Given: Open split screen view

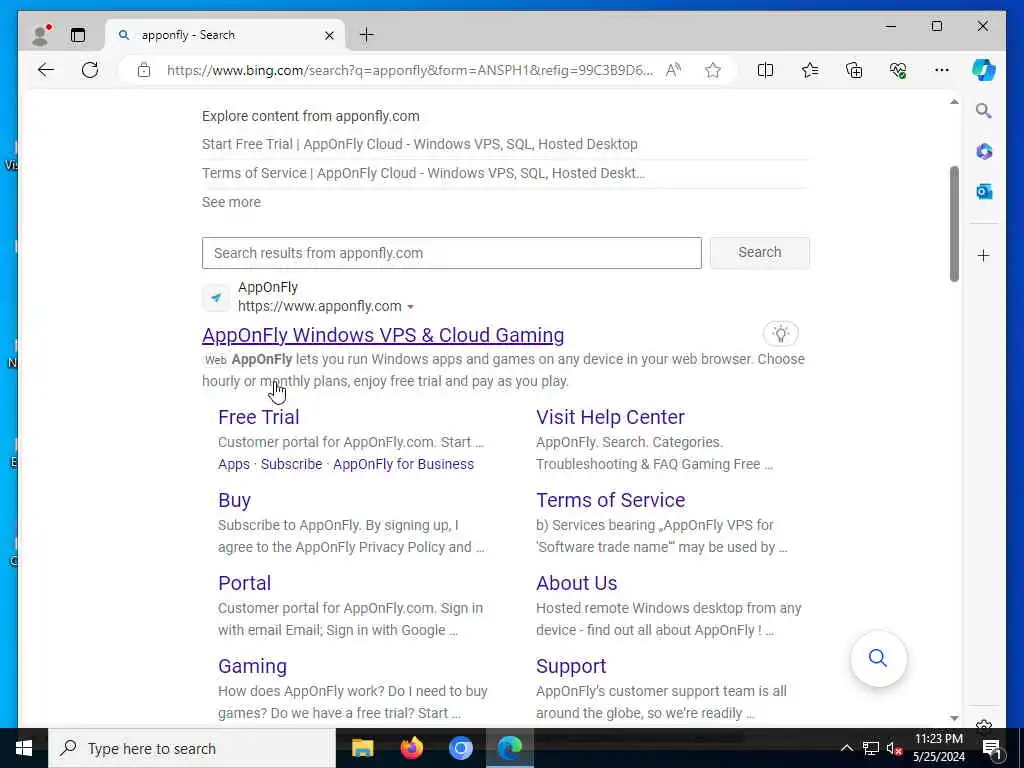Looking at the screenshot, I should [x=765, y=70].
